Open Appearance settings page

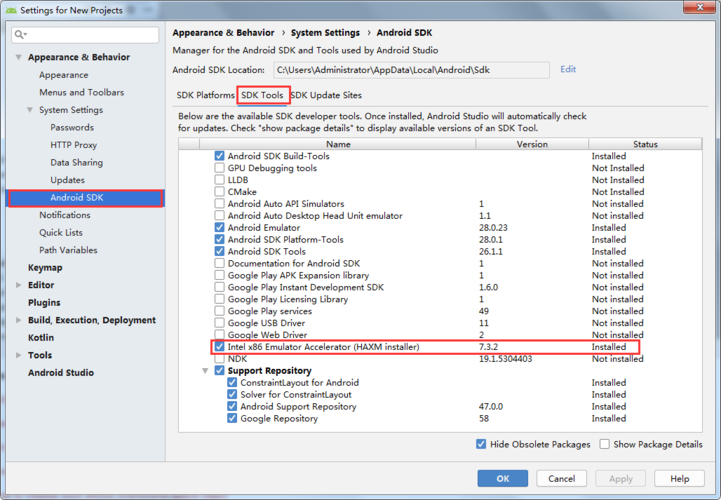[63, 75]
